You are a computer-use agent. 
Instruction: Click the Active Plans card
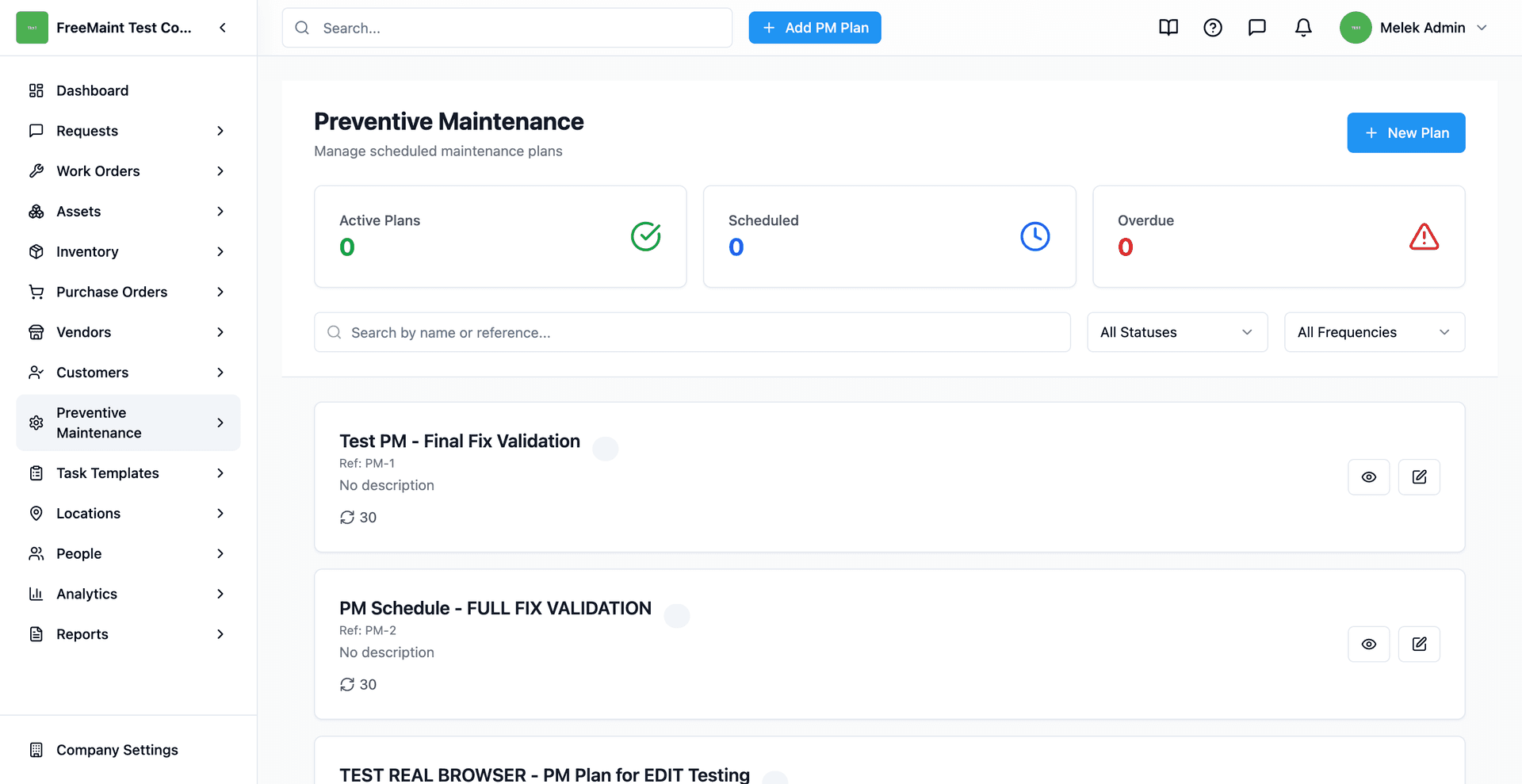[x=500, y=236]
